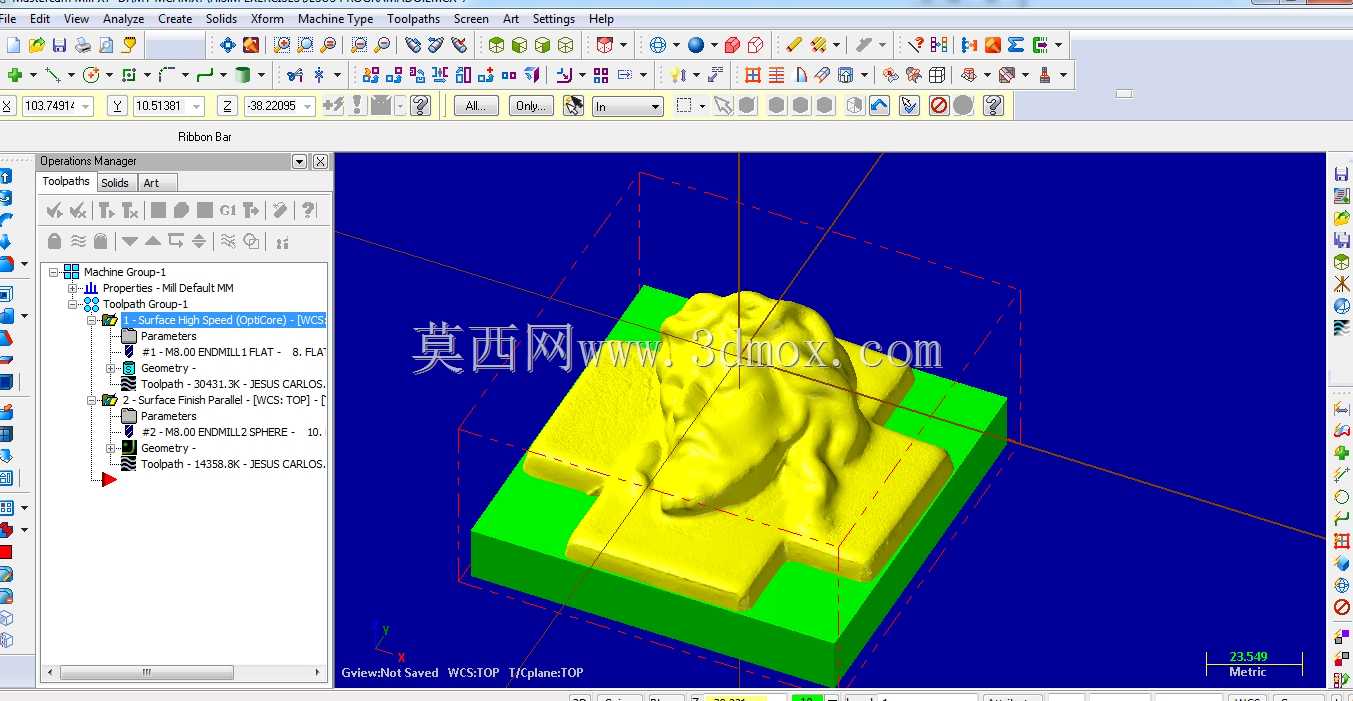Click Operations Manager horizontal scrollbar thumb
This screenshot has width=1353, height=701.
tap(147, 673)
